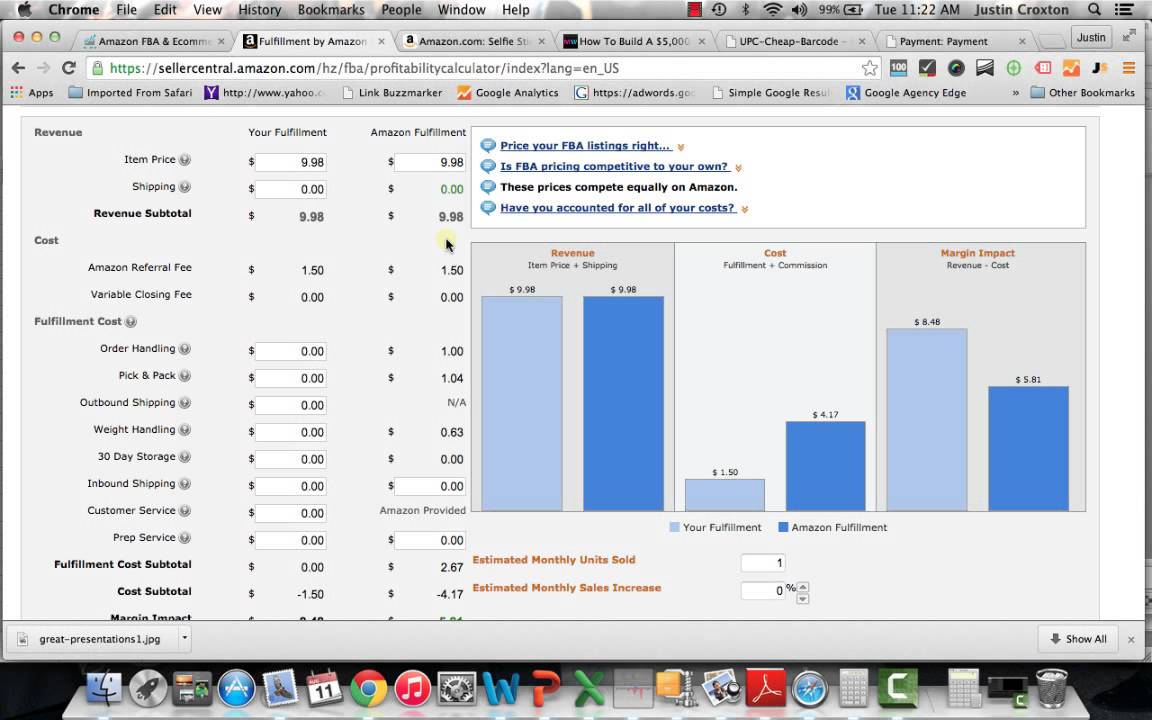Open Google Chrome in the Dock
1152x720 pixels.
pos(368,688)
